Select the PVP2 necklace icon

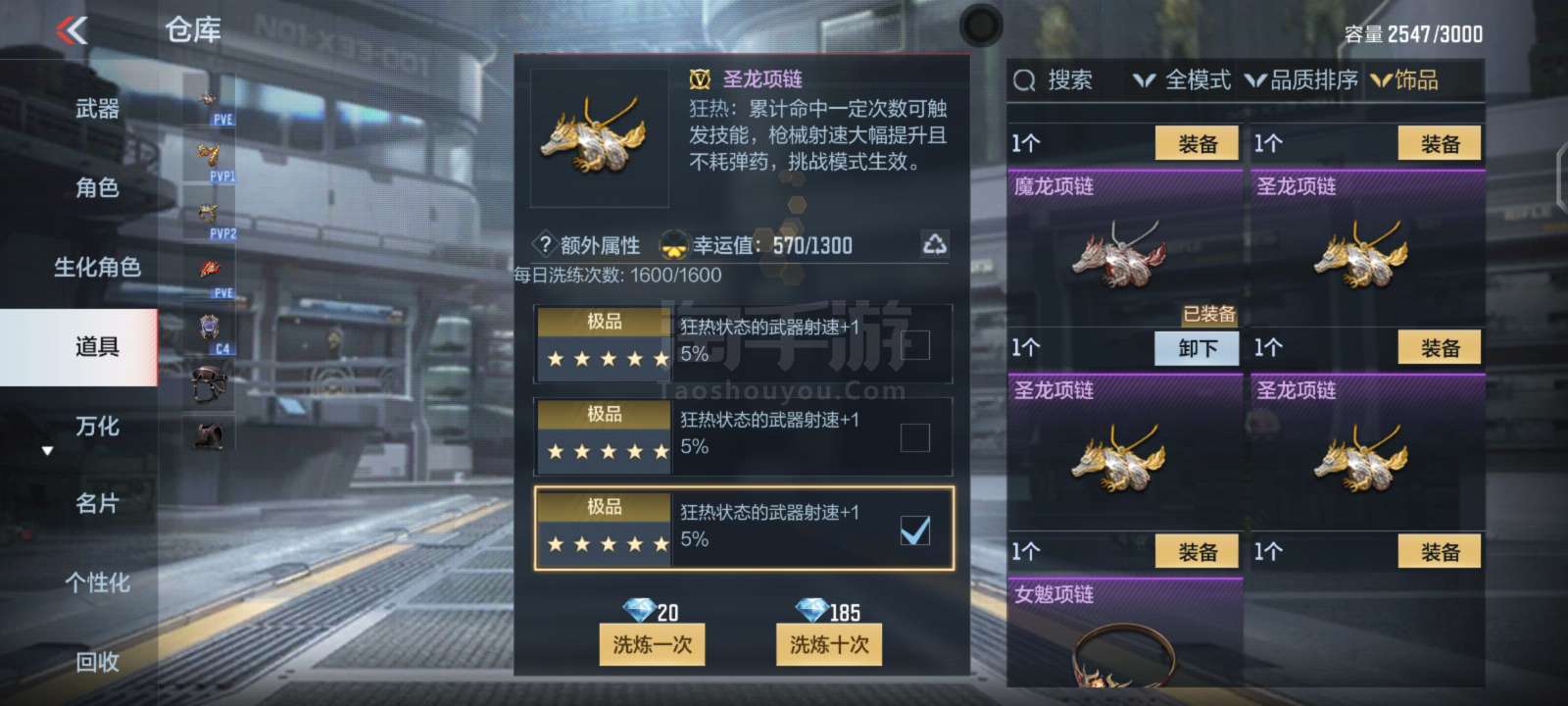click(209, 217)
